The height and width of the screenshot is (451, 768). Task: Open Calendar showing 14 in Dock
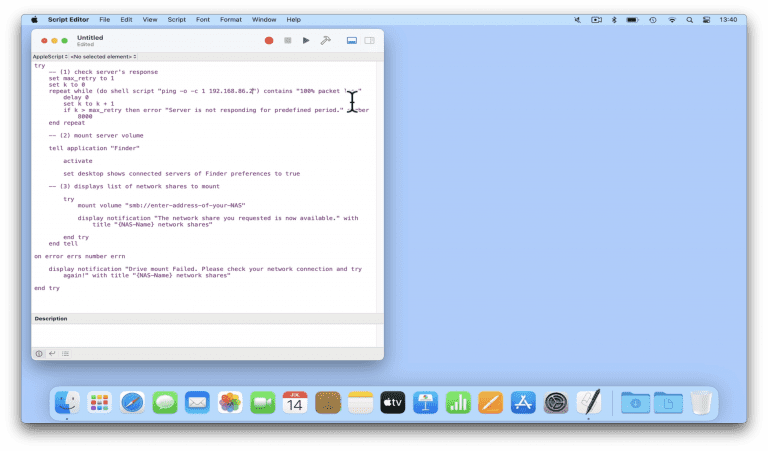(295, 403)
